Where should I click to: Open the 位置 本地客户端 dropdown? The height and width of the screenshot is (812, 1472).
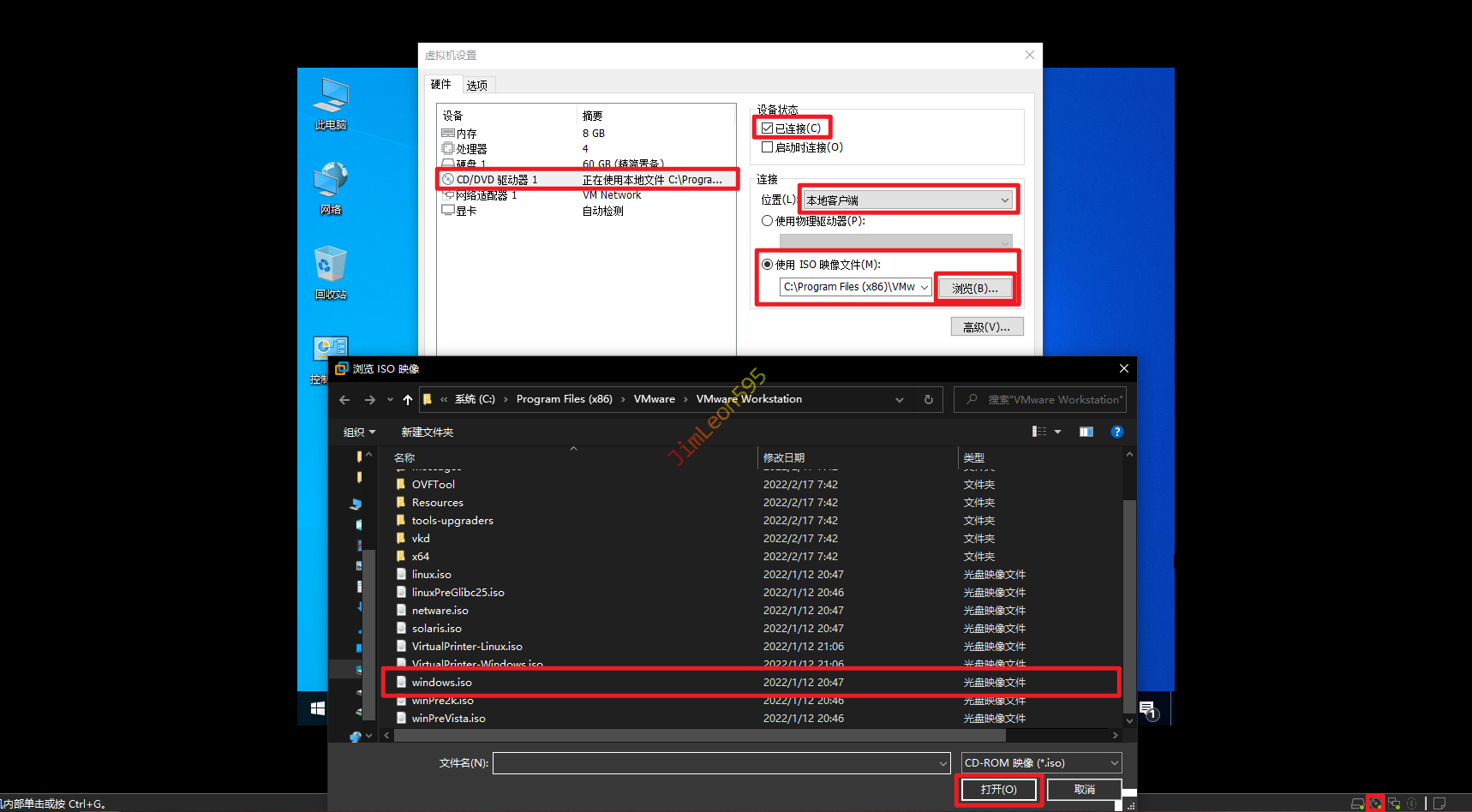pos(907,200)
